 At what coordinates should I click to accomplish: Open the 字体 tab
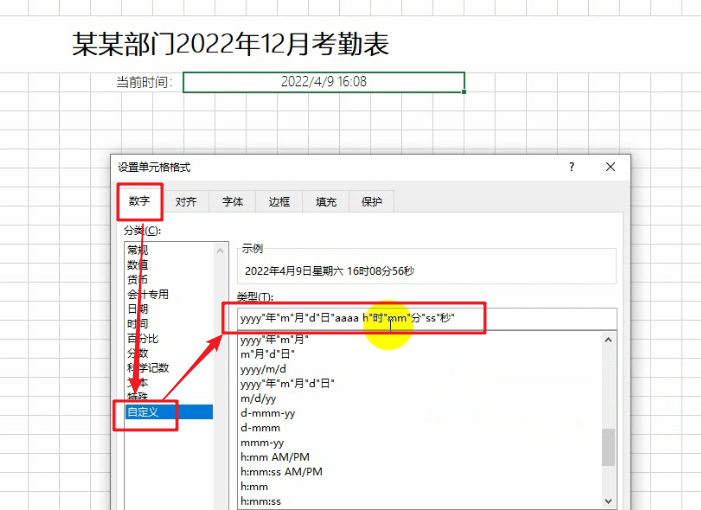(232, 202)
